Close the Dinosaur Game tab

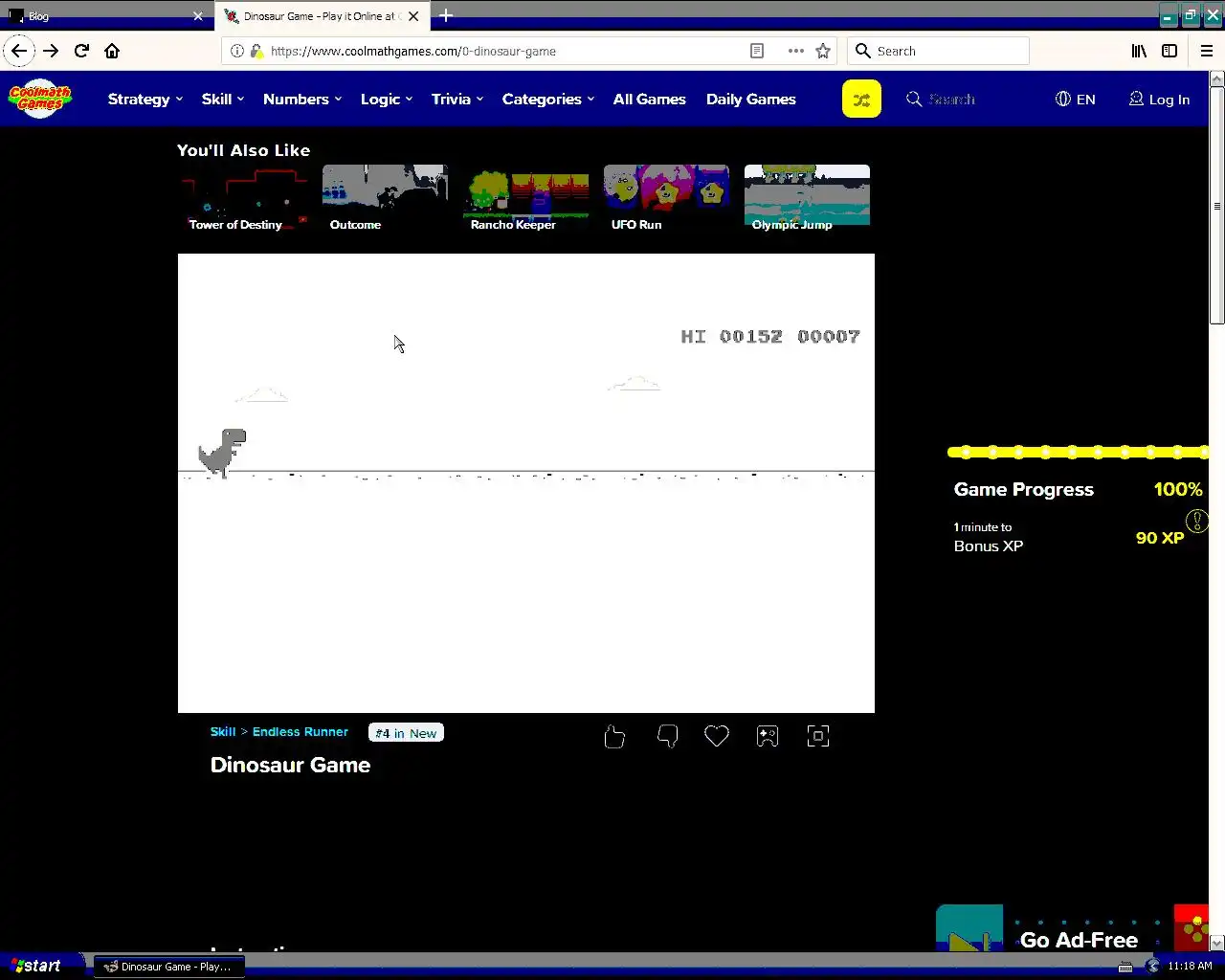click(413, 15)
